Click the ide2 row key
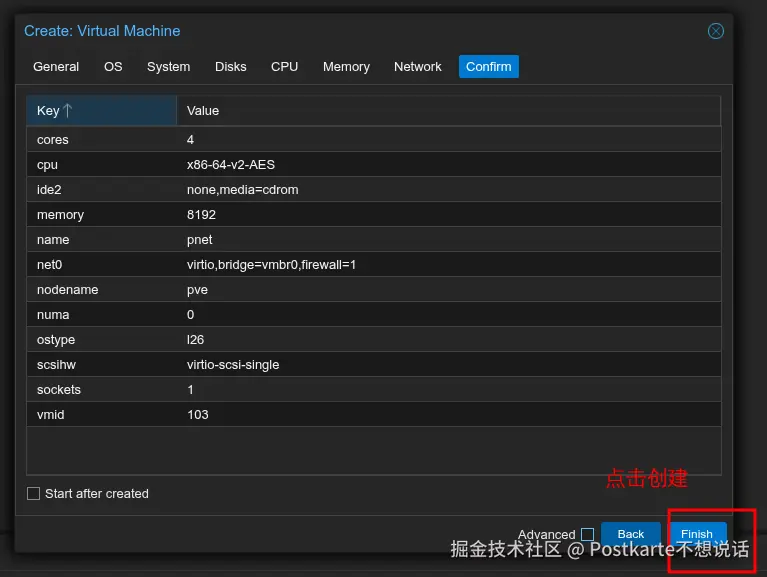 [x=49, y=190]
